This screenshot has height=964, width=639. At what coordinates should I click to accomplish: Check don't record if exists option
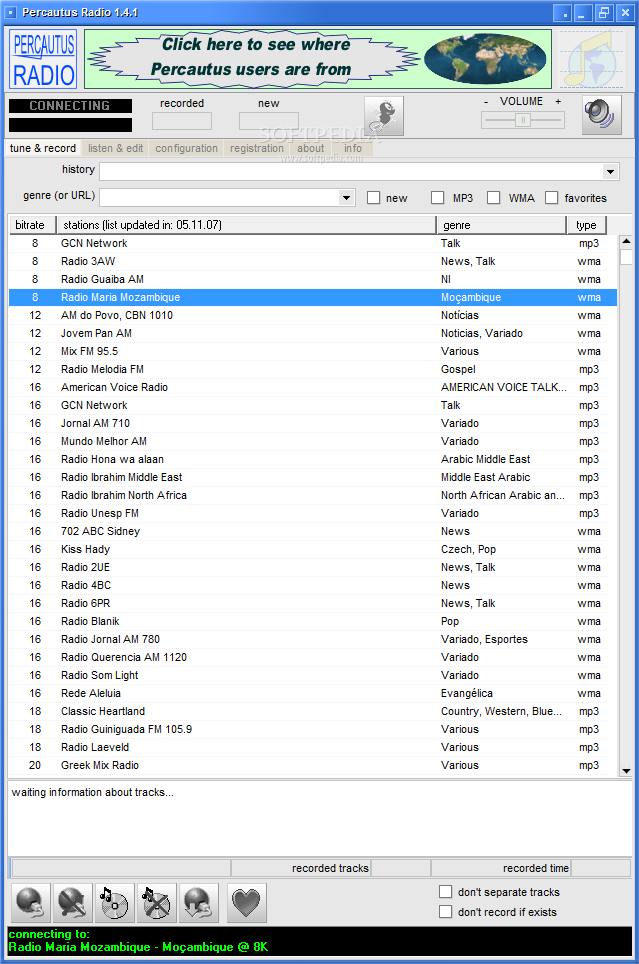click(x=445, y=911)
